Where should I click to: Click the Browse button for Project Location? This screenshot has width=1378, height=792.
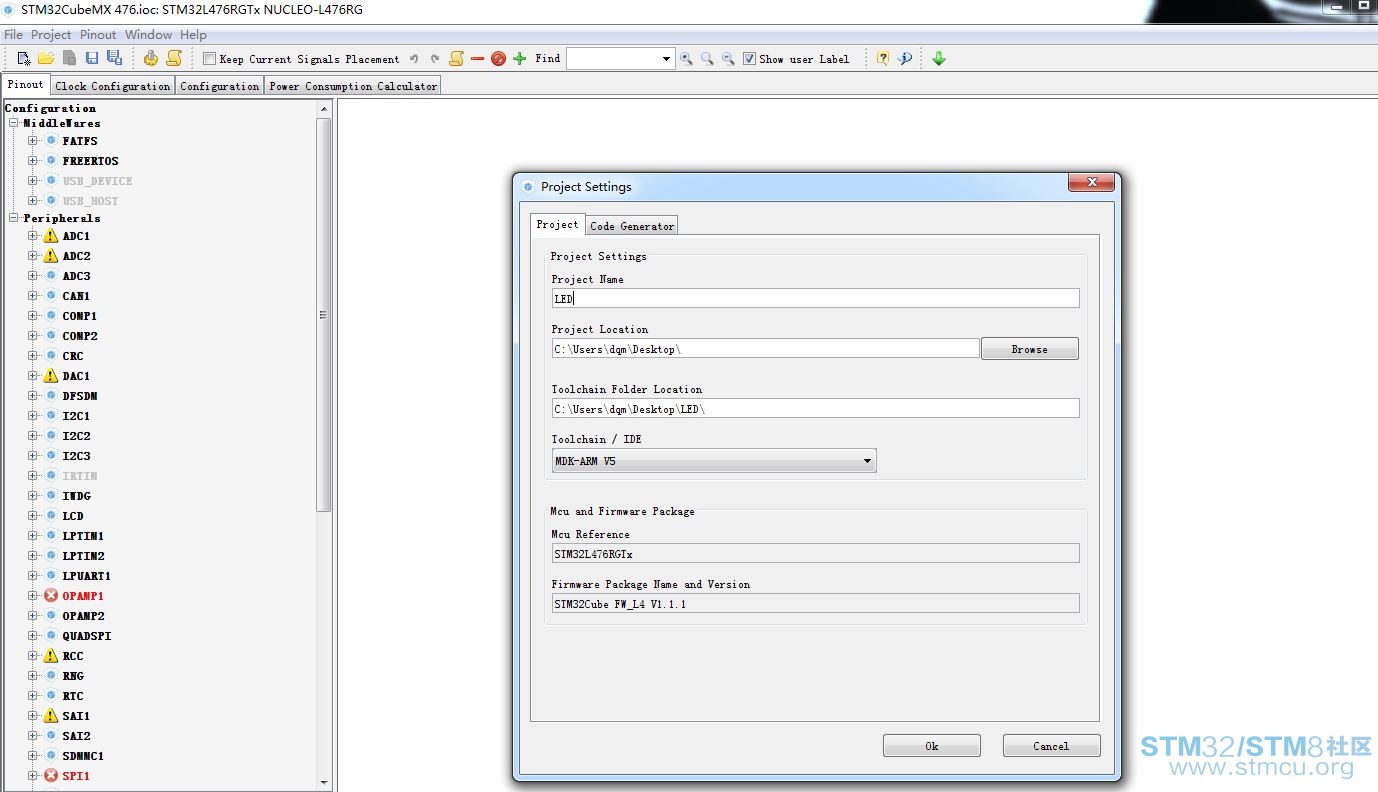click(x=1030, y=349)
